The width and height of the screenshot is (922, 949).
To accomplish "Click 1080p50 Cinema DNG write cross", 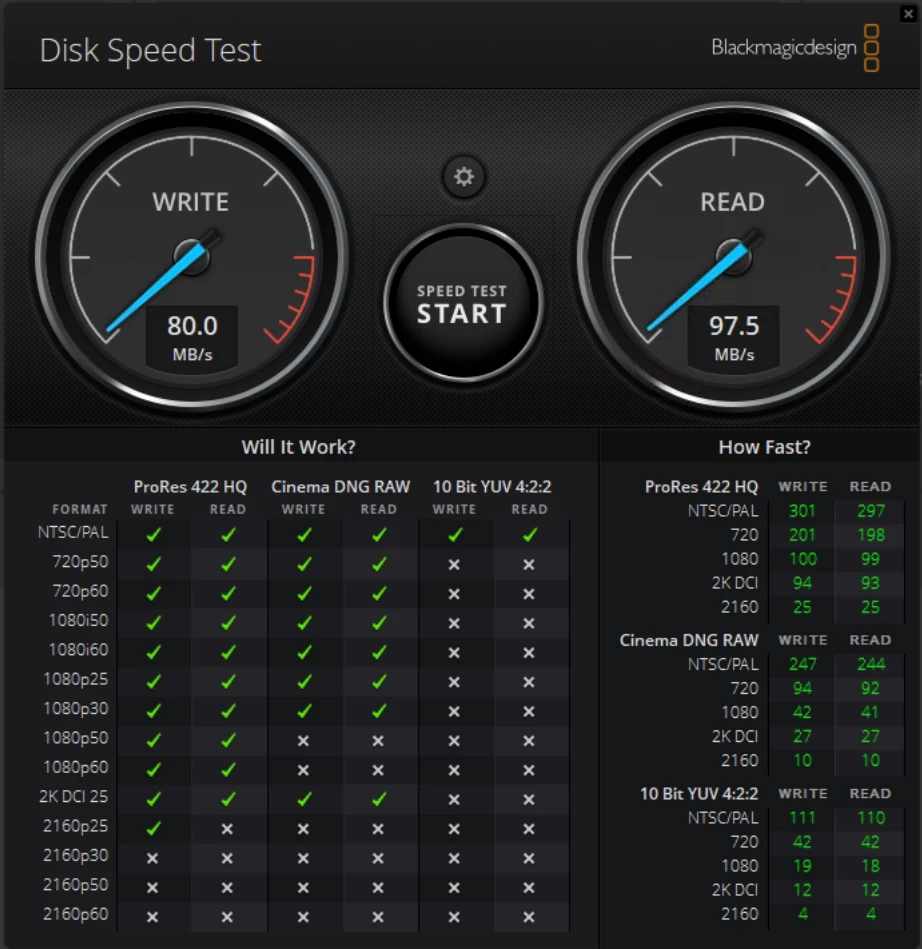I will 303,741.
